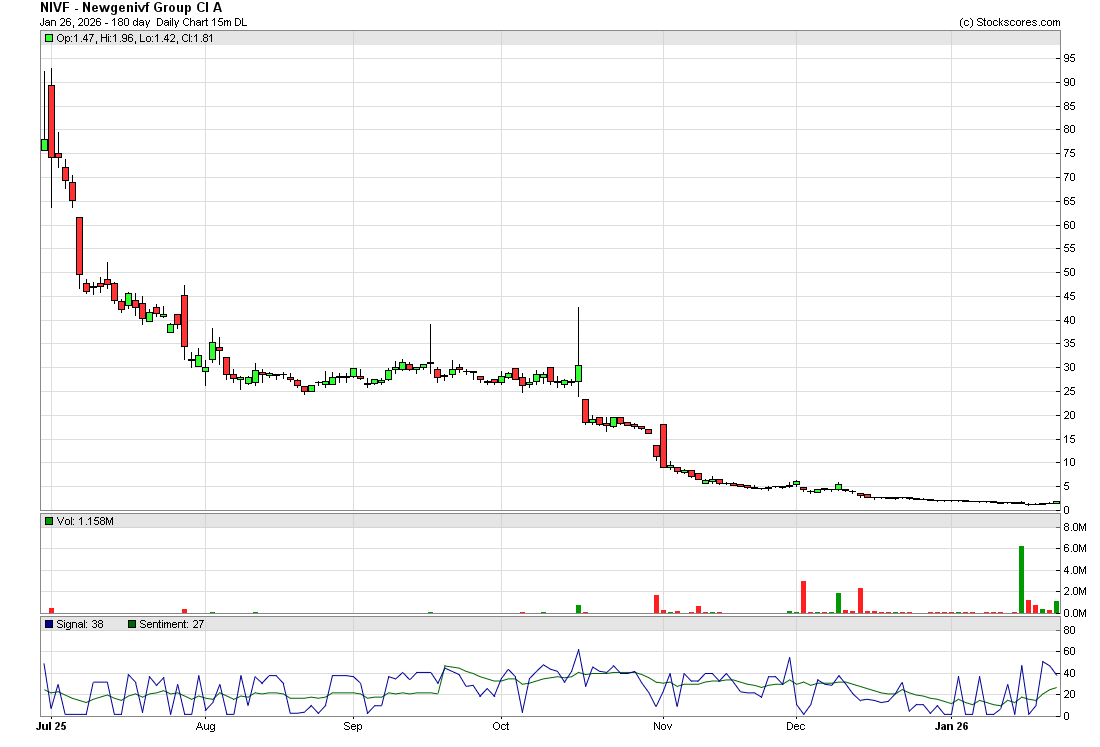This screenshot has height=747, width=1100.
Task: Click the large red candlestick with top near 90
Action: point(51,121)
